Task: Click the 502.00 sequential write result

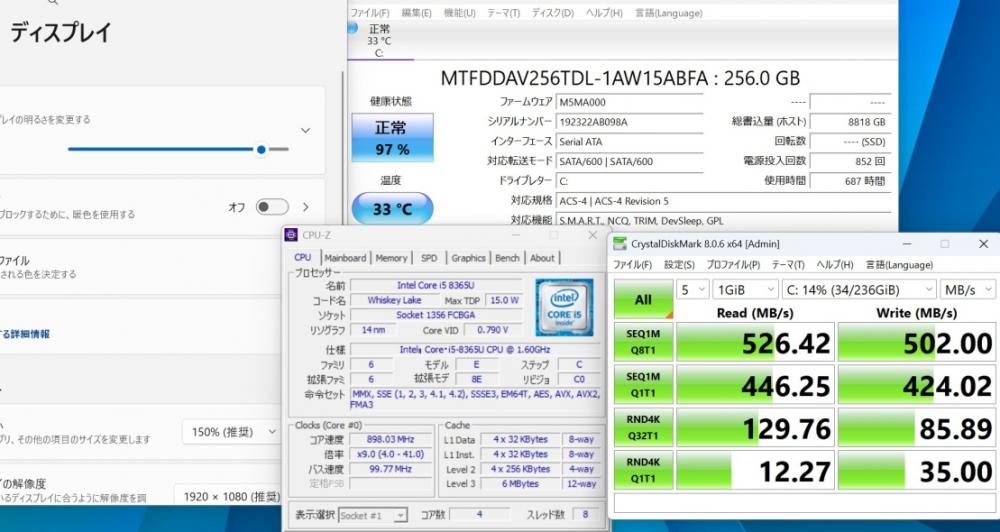Action: 916,343
